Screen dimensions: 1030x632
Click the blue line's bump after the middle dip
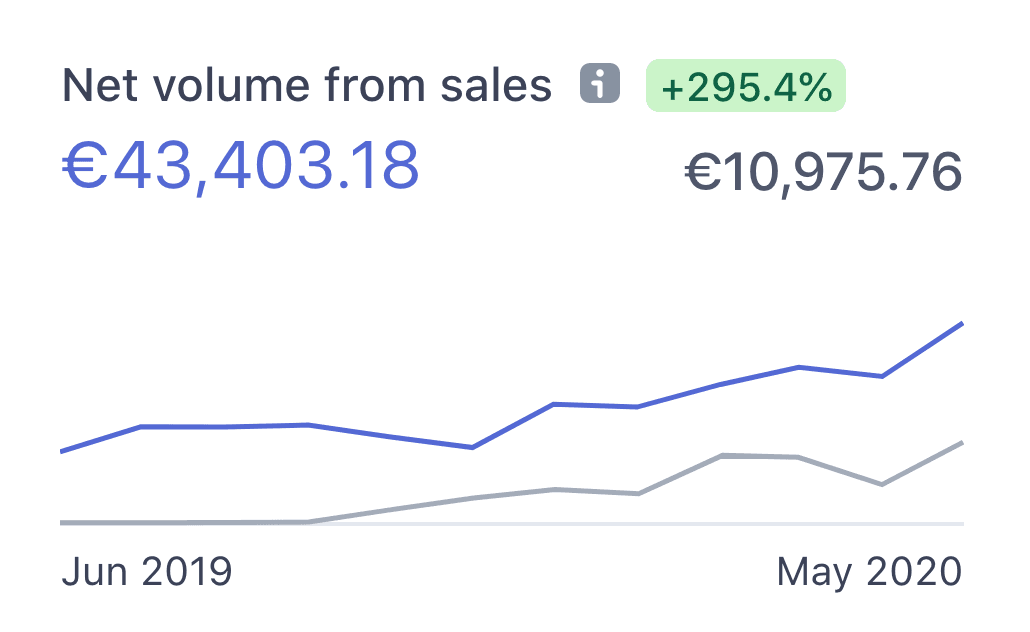point(554,404)
